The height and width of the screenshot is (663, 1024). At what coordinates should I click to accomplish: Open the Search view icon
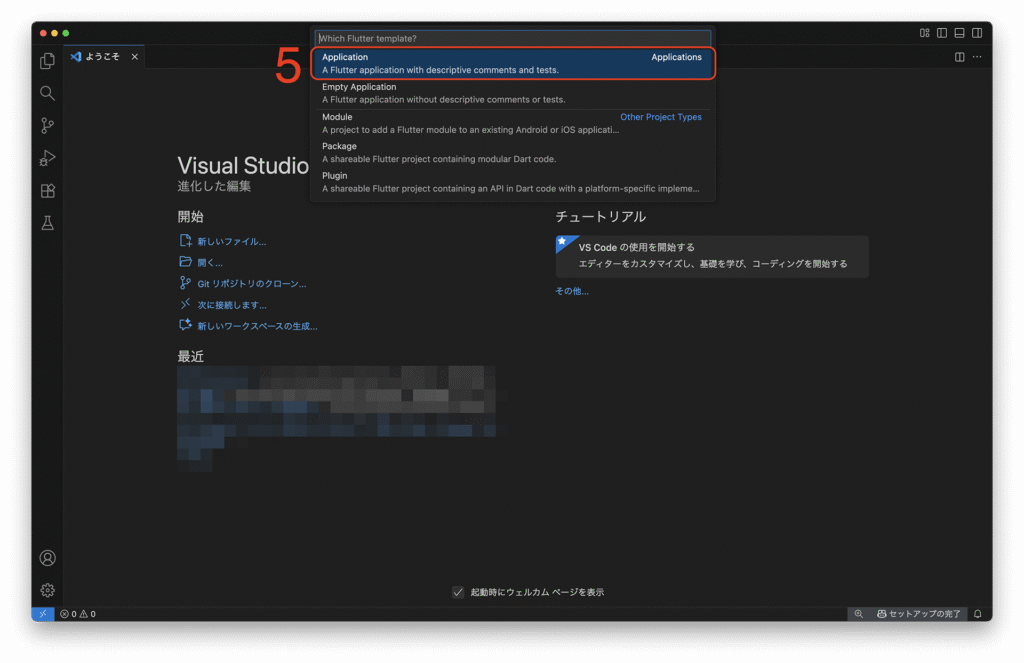[x=47, y=93]
